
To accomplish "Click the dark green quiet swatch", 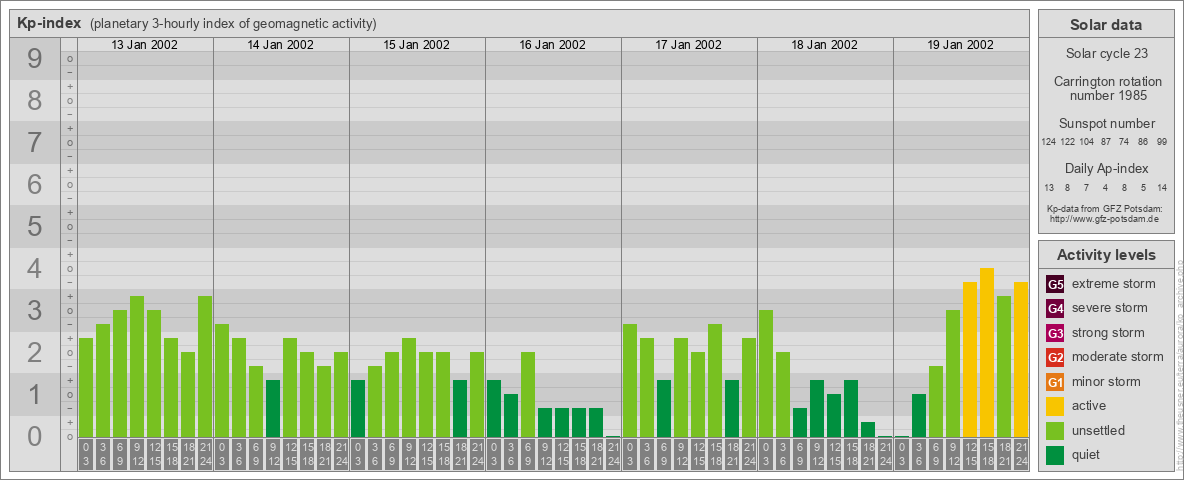I will click(x=1055, y=455).
